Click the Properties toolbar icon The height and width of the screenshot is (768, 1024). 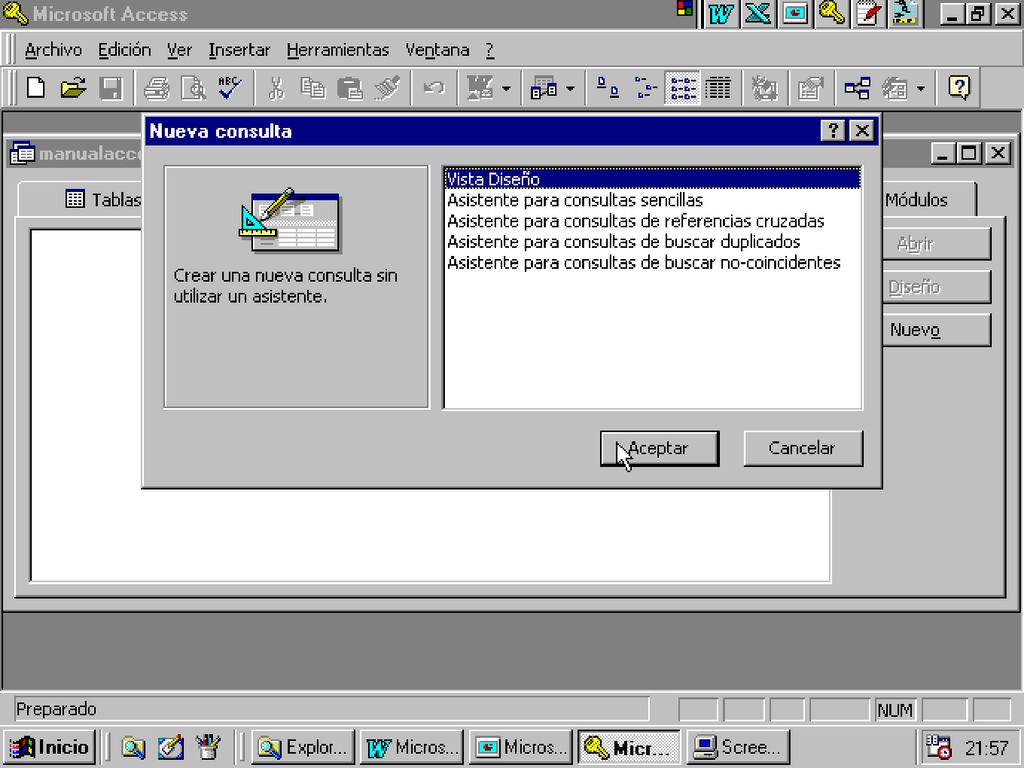(810, 88)
